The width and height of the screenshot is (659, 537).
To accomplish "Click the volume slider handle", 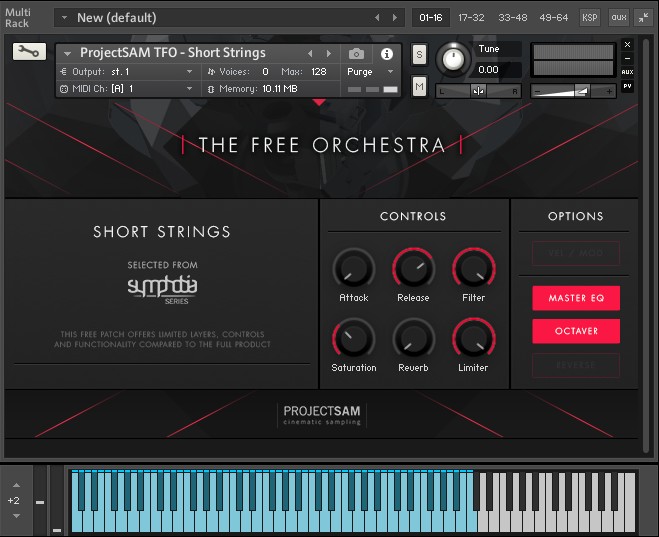I will click(x=582, y=91).
